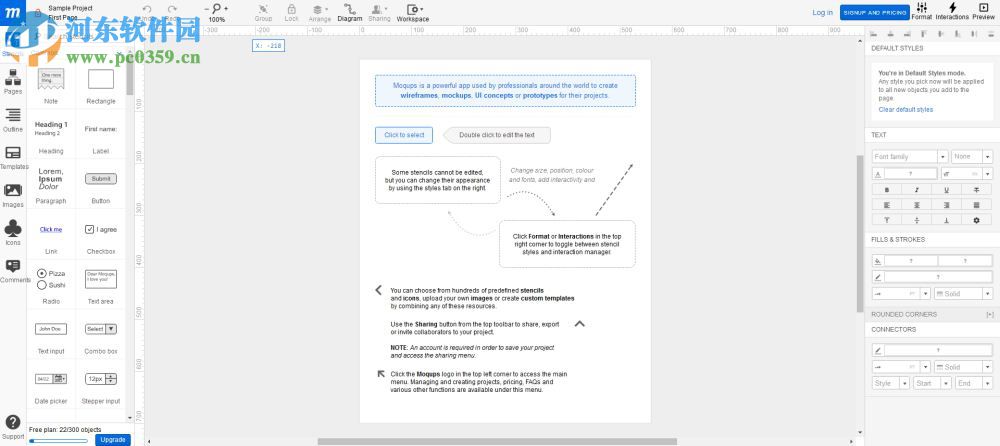Open Fills & Strokes Solid style dropdown

click(x=963, y=294)
